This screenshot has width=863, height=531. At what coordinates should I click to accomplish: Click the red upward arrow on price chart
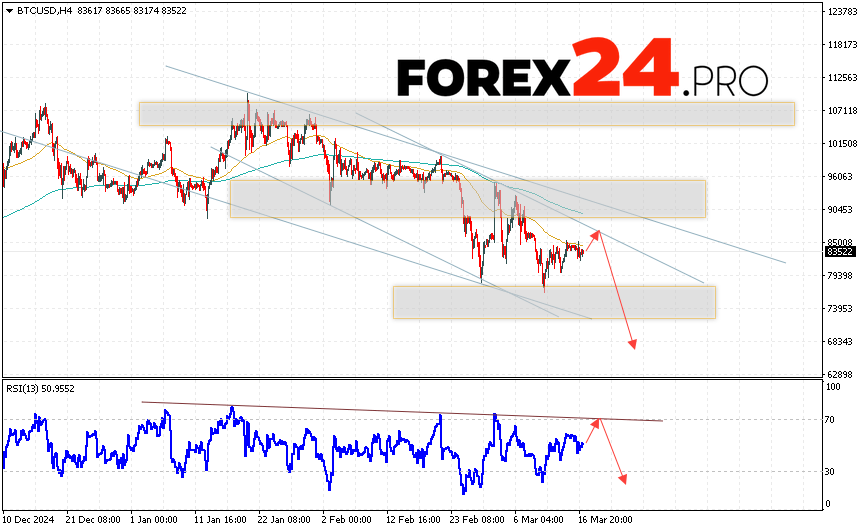[x=590, y=240]
